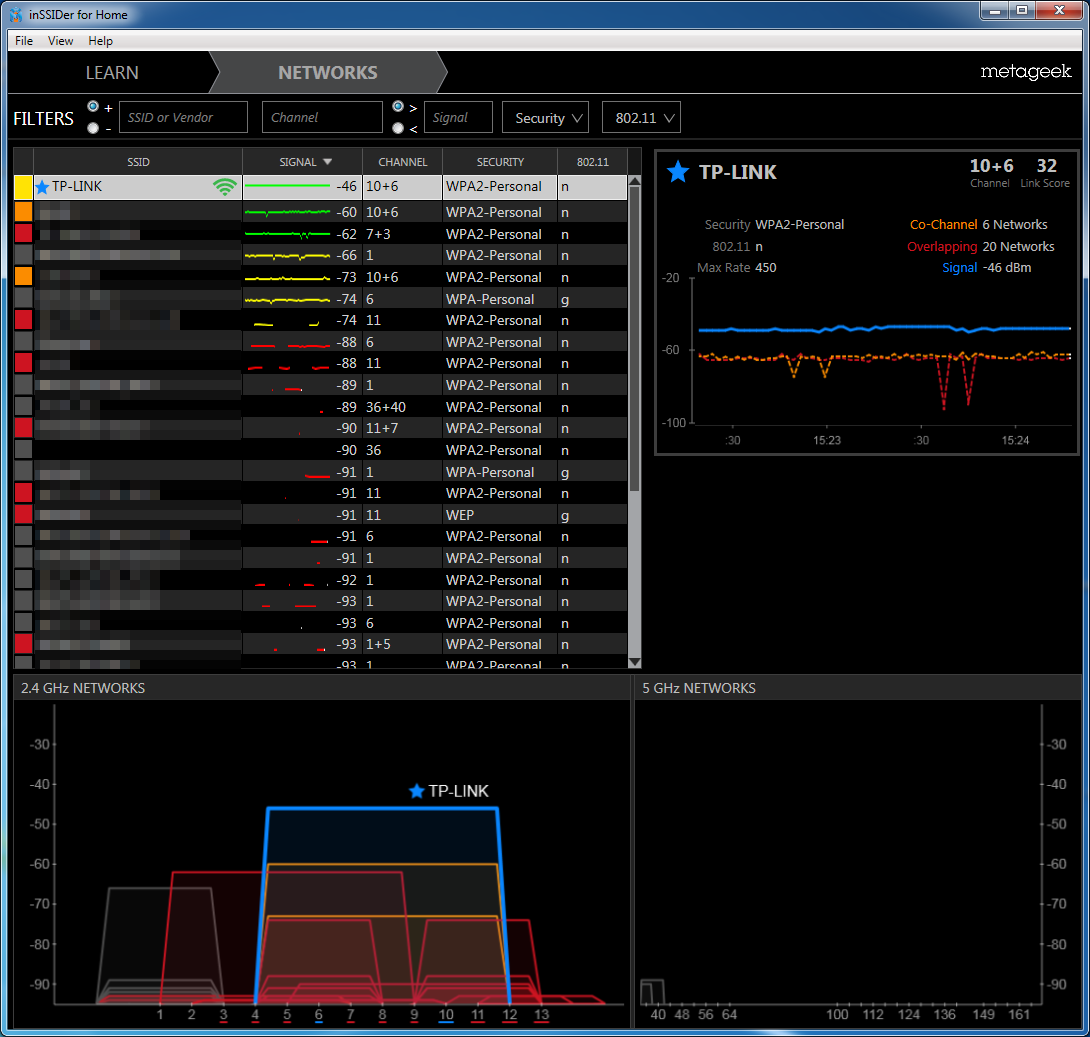Switch to the NETWORKS tab

click(328, 72)
